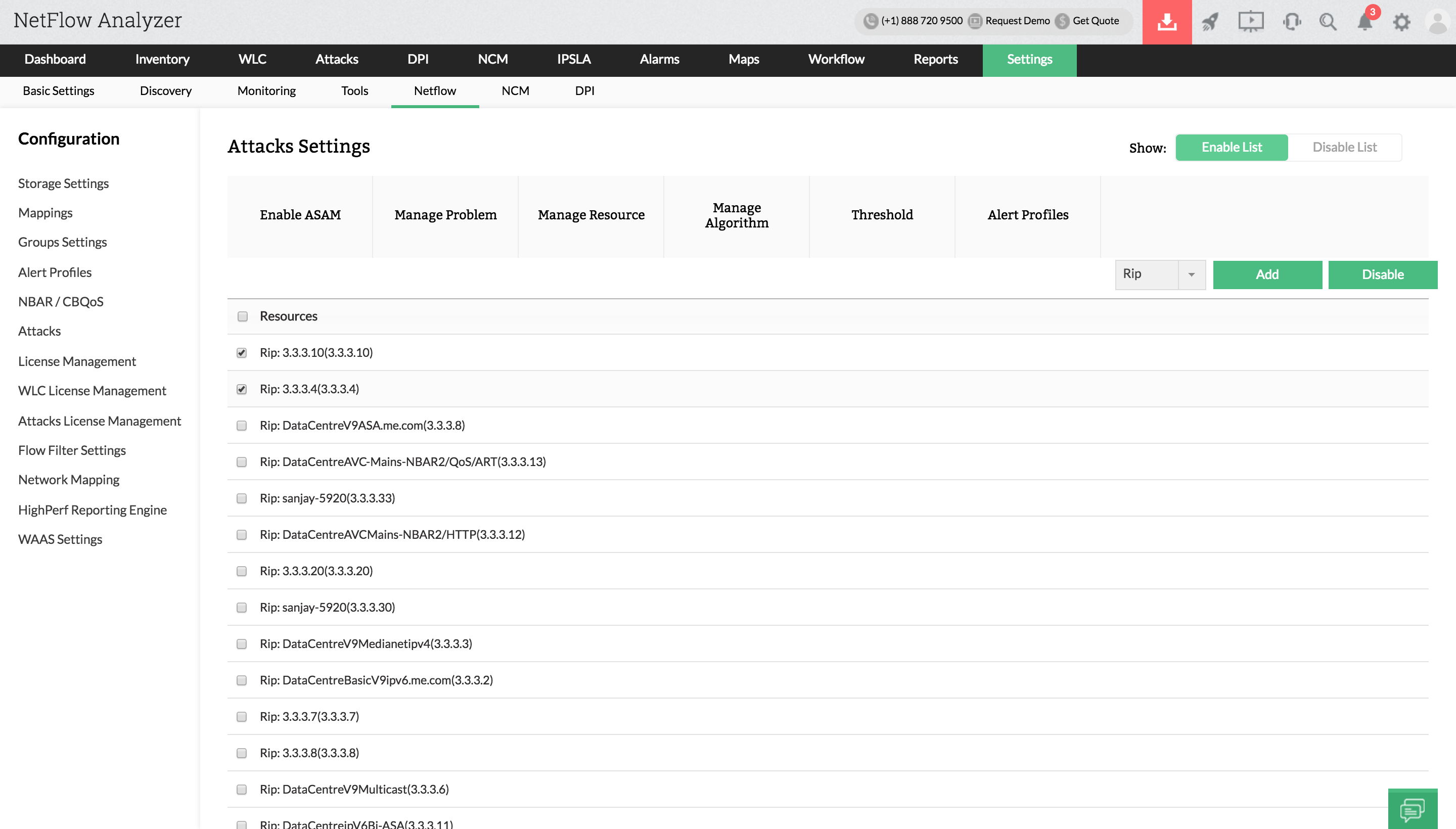The image size is (1456, 829).
Task: Toggle the Resources select-all checkbox
Action: [x=243, y=316]
